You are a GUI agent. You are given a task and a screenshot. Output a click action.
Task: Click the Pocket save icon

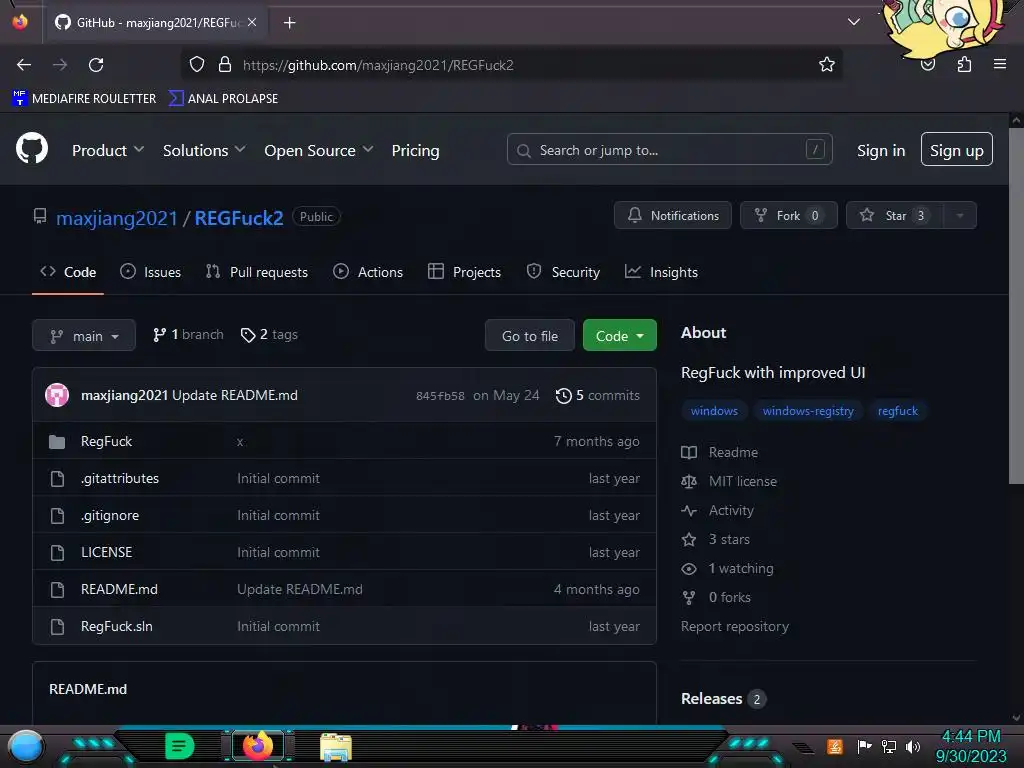click(x=928, y=65)
